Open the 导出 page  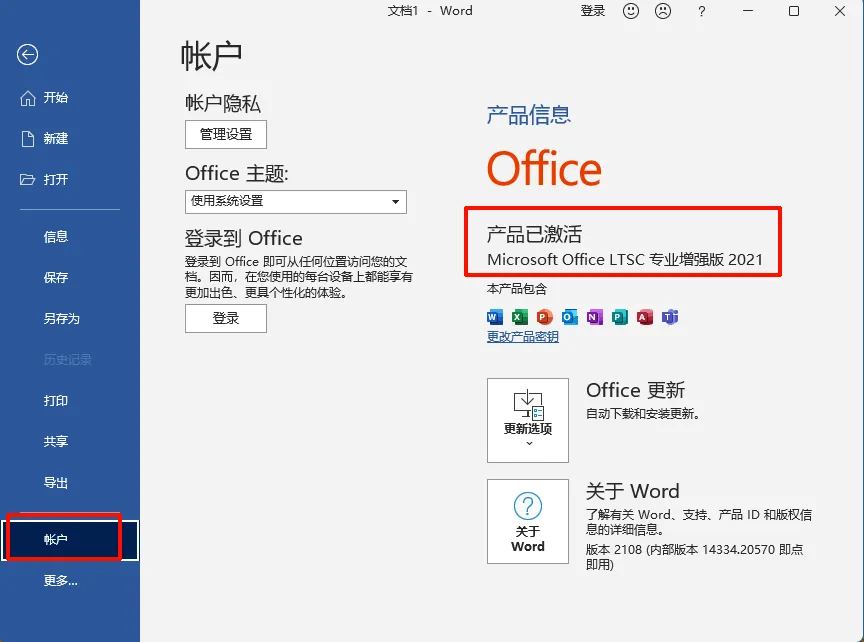[x=56, y=483]
